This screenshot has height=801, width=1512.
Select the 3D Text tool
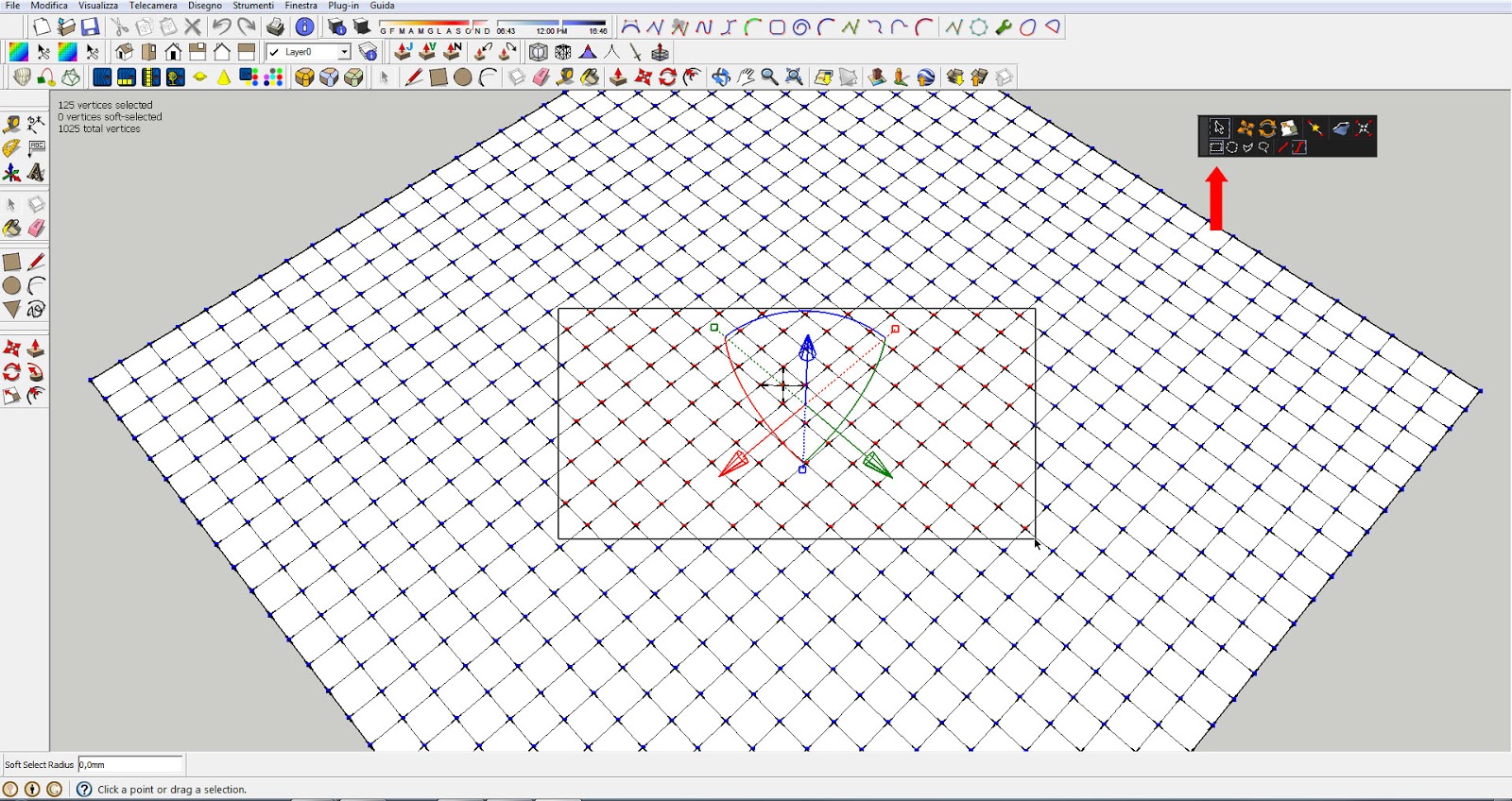pyautogui.click(x=36, y=173)
